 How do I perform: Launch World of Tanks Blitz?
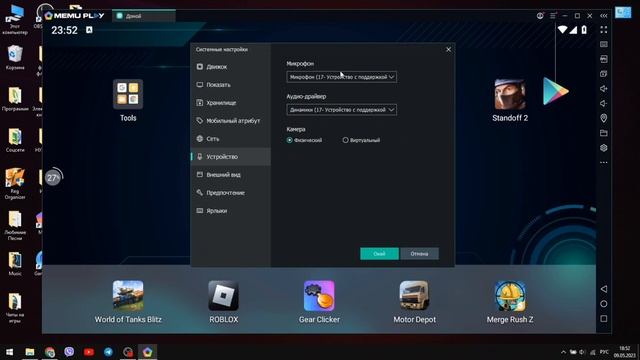click(128, 302)
